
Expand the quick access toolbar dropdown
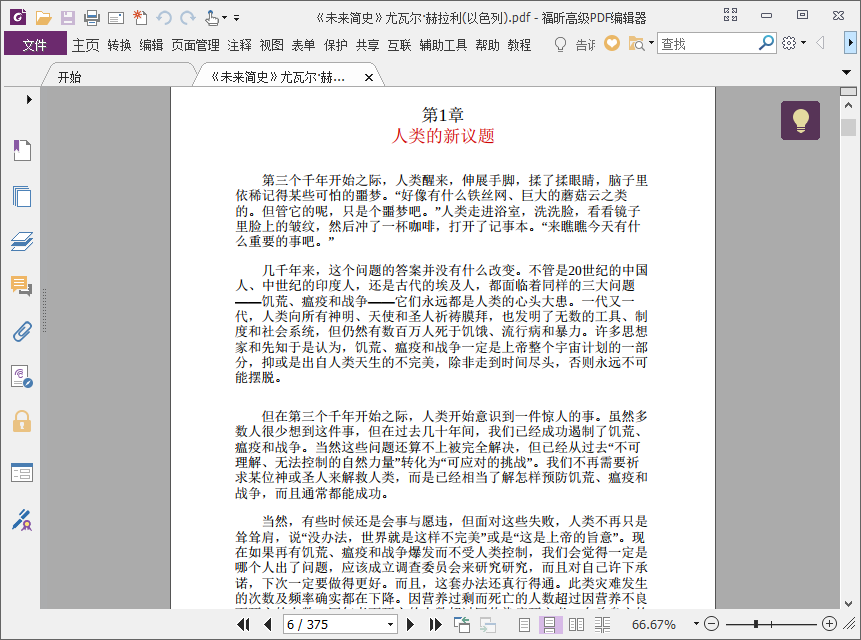tap(237, 18)
